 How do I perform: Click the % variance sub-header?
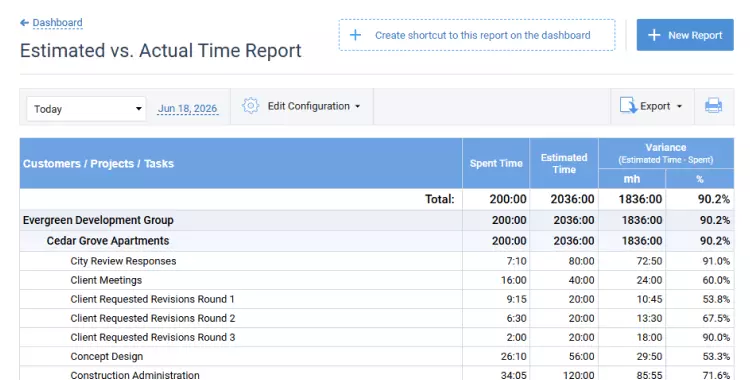700,179
